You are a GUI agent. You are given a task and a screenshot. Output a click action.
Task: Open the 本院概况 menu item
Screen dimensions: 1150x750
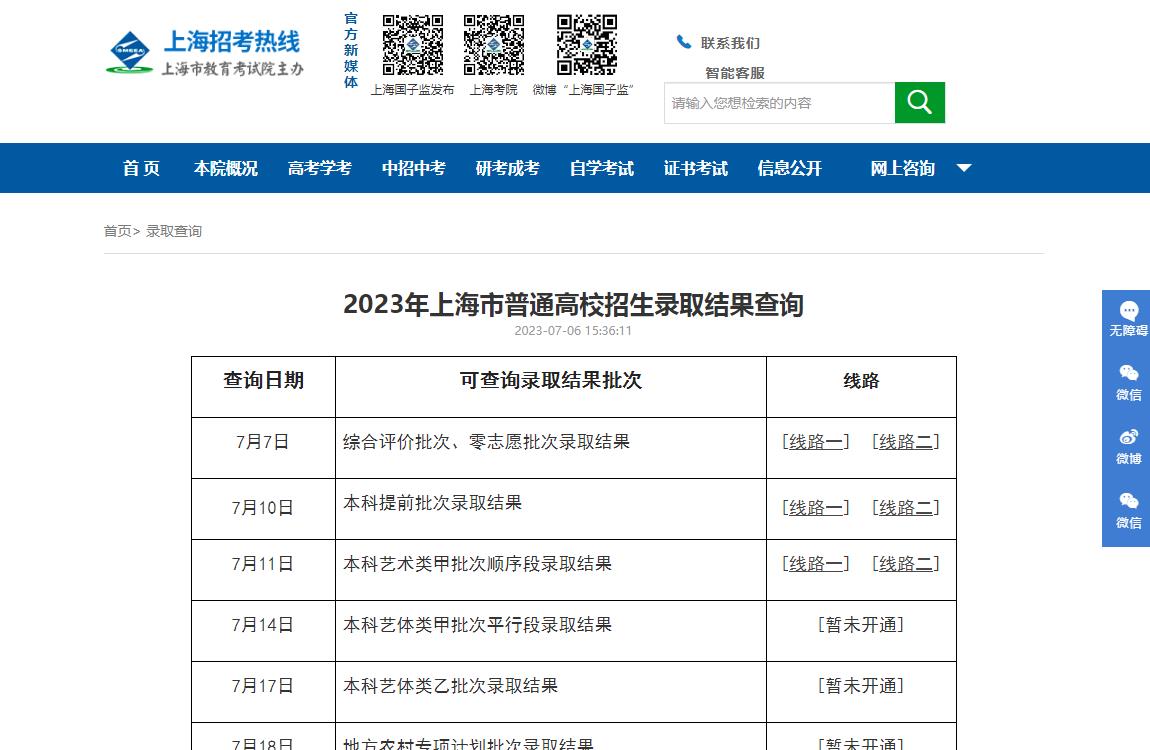pos(226,169)
